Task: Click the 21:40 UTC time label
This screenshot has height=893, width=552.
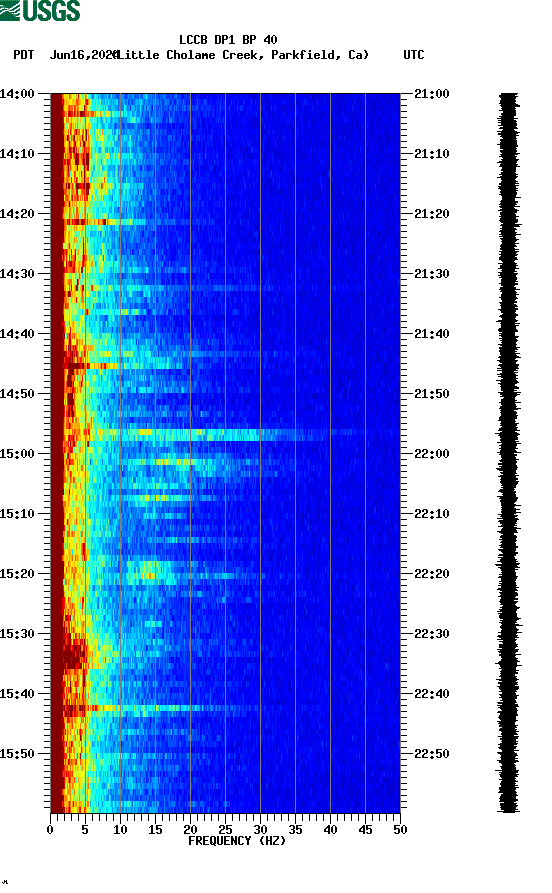Action: tap(432, 334)
